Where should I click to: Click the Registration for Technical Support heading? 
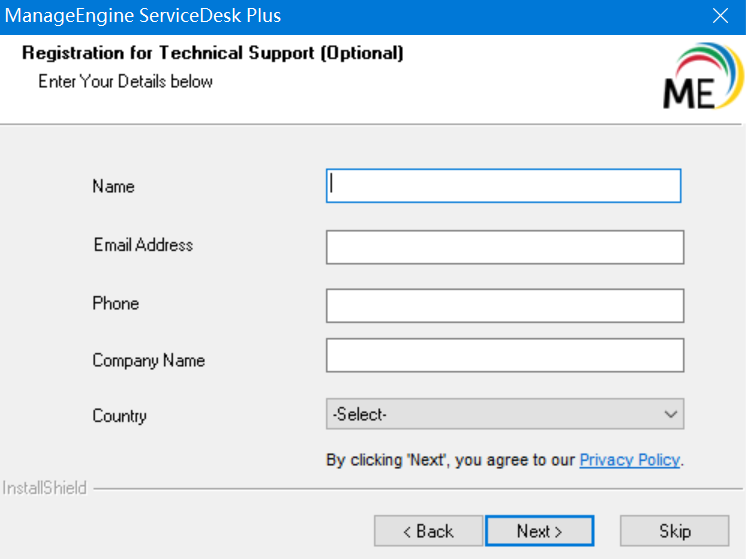coord(212,53)
